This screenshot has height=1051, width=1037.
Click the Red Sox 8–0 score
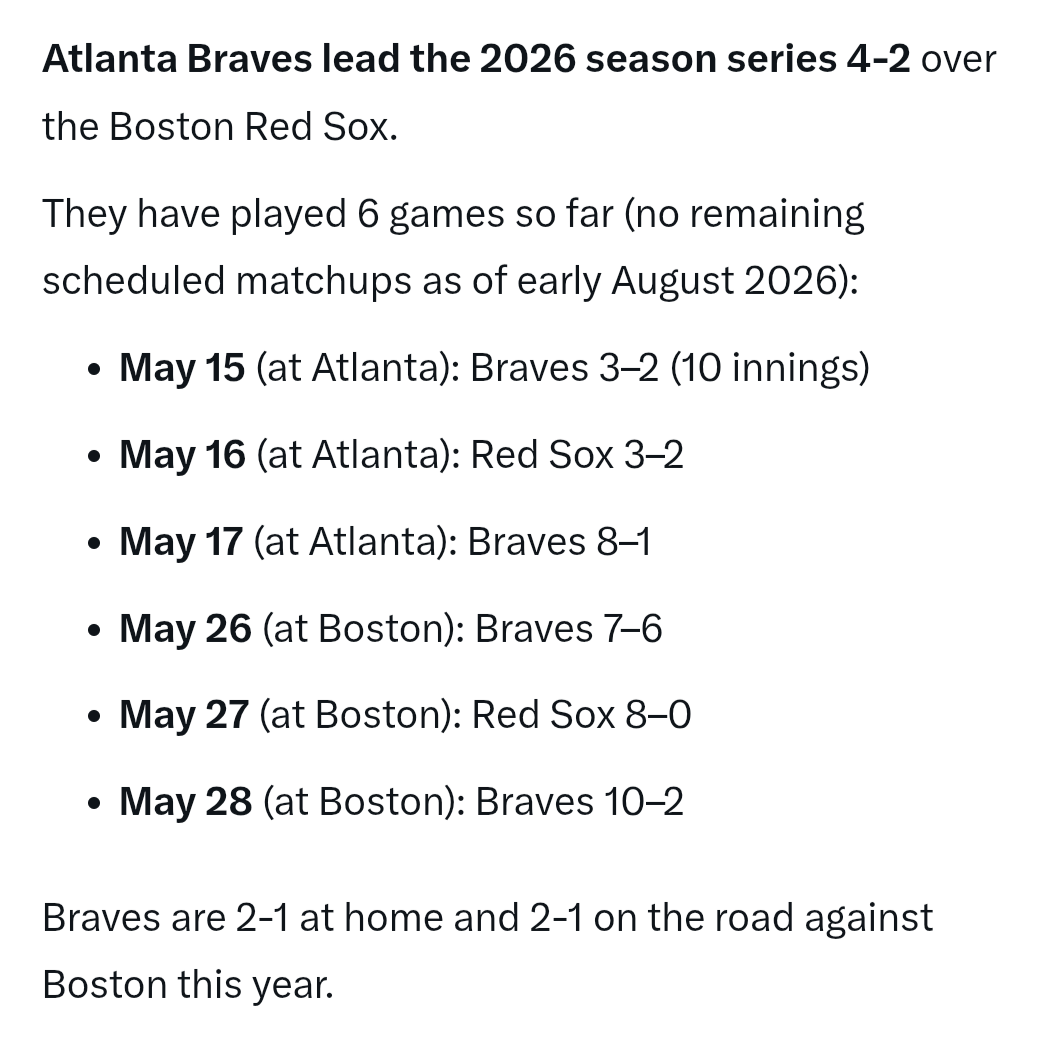(x=581, y=714)
